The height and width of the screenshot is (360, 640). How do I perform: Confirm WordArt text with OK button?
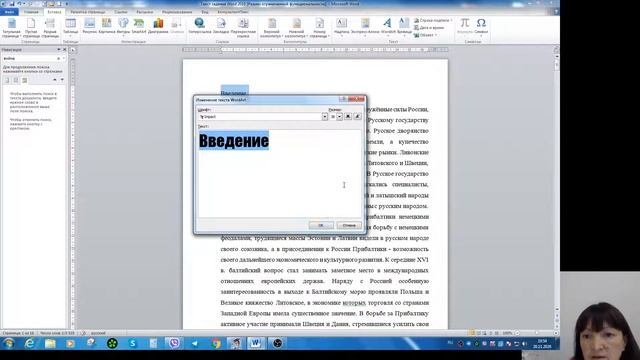click(x=321, y=225)
